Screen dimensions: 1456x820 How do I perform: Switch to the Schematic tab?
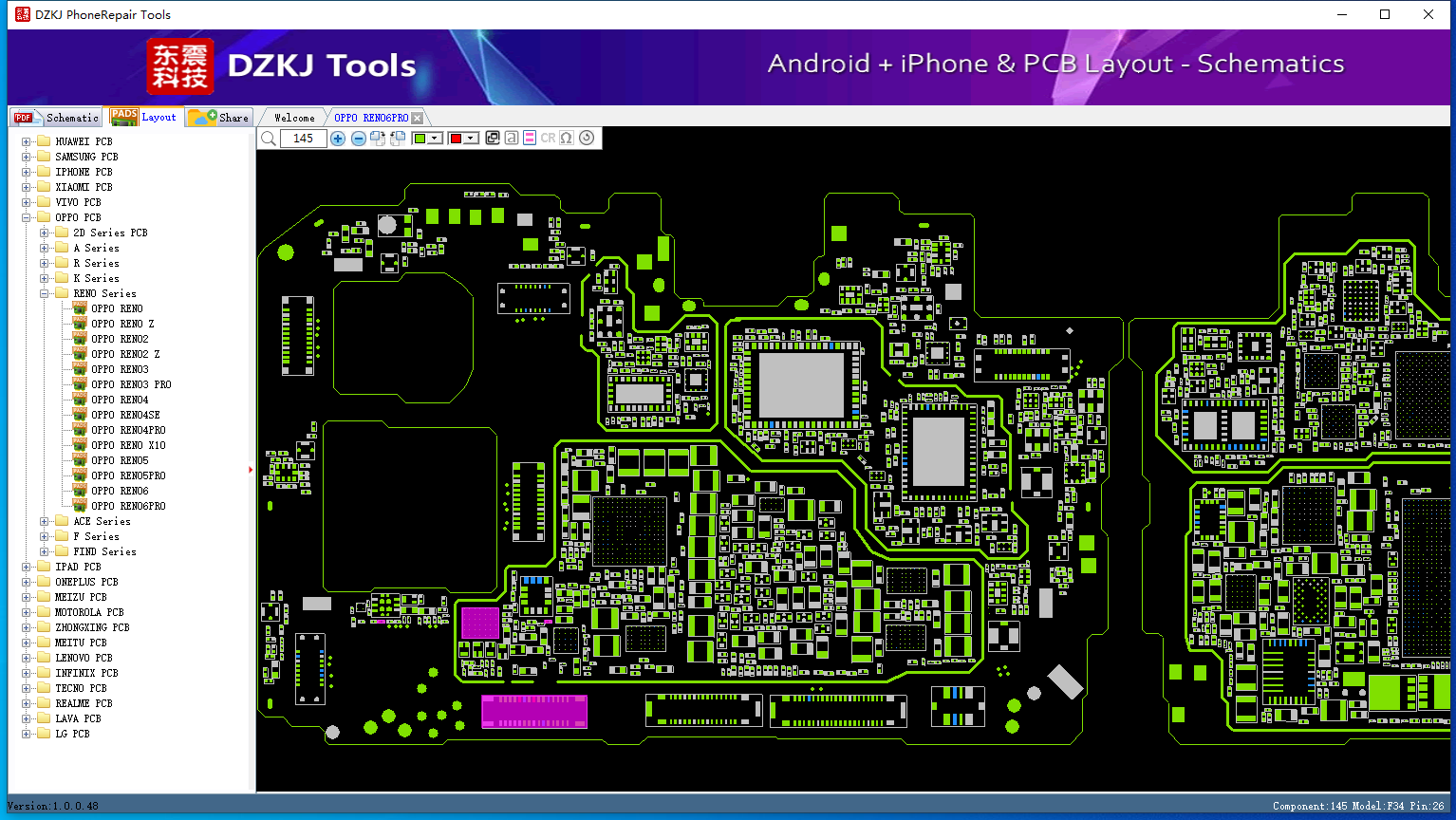pyautogui.click(x=56, y=118)
